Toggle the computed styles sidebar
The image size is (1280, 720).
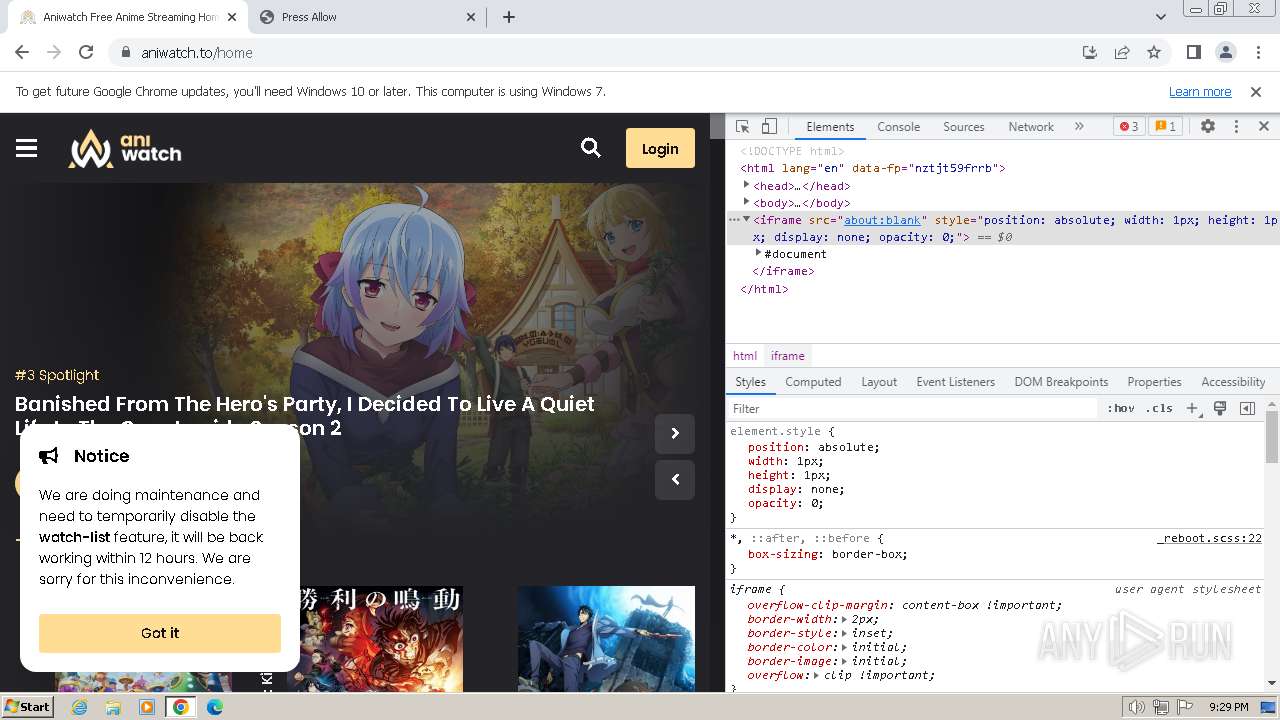pyautogui.click(x=1247, y=408)
